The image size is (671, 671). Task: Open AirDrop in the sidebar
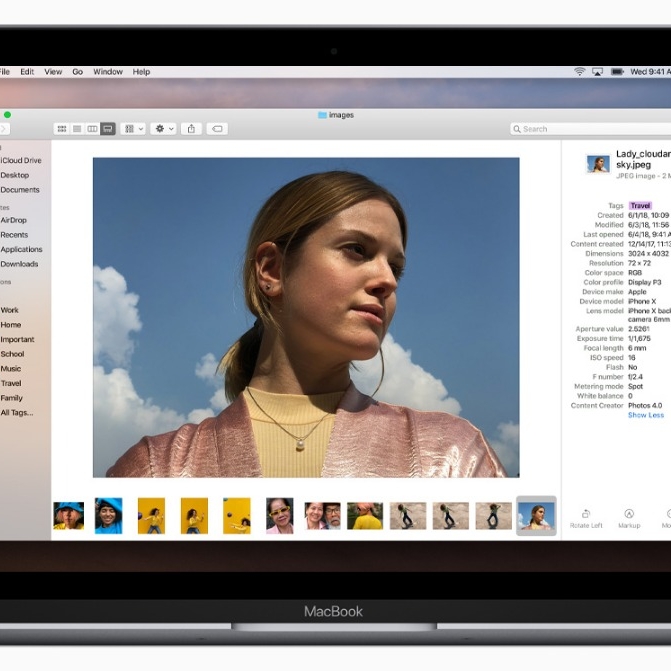tap(13, 220)
